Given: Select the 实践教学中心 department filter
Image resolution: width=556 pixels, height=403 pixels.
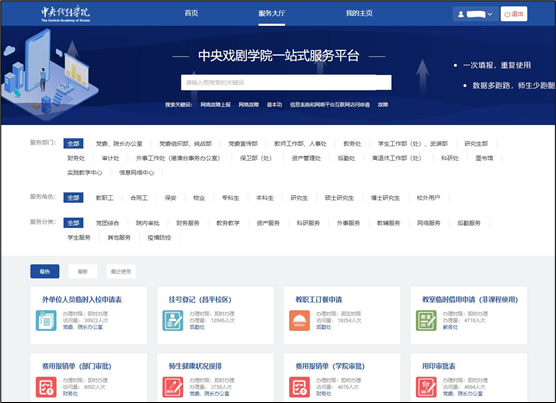Looking at the screenshot, I should (x=85, y=173).
